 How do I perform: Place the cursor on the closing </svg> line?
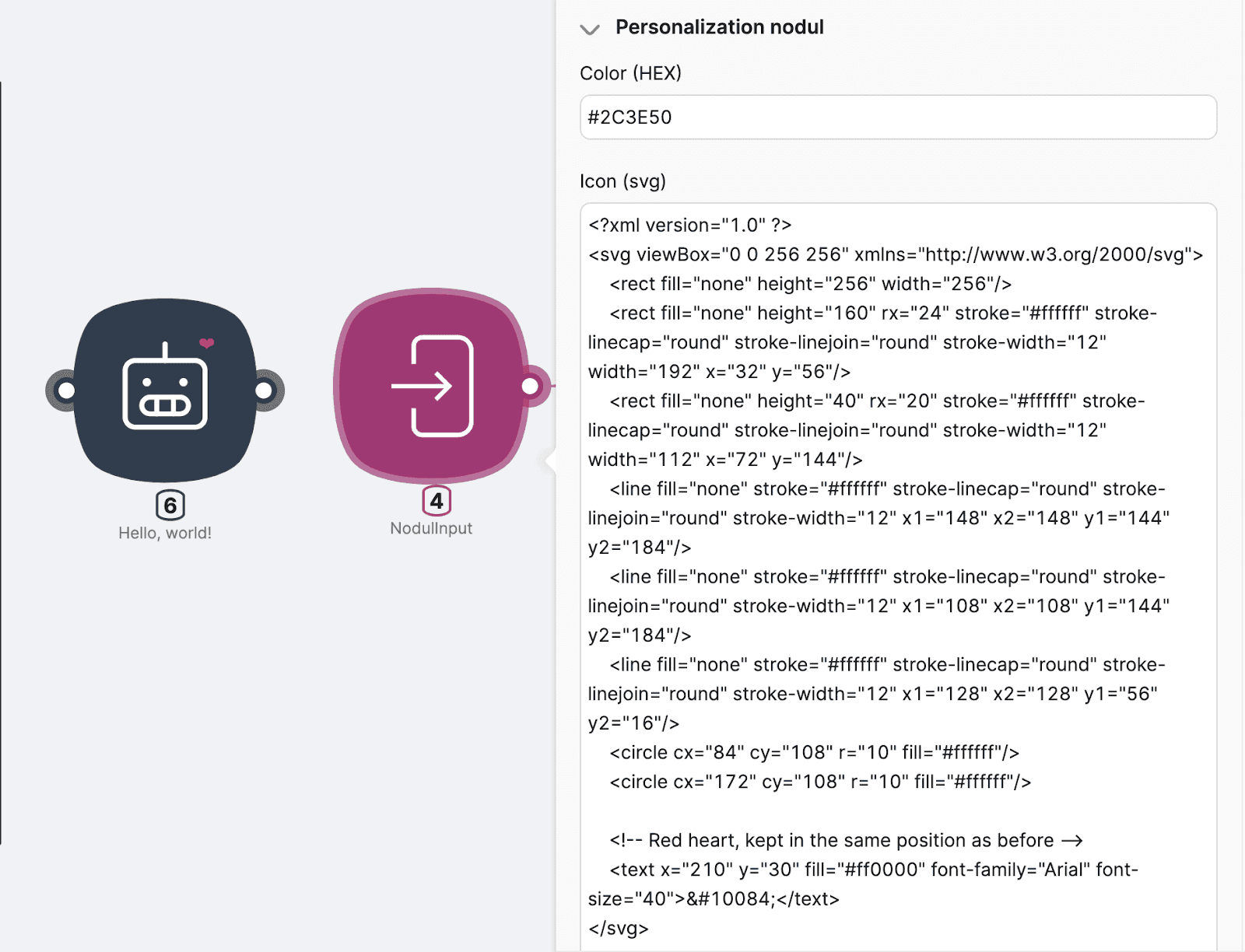tap(619, 929)
